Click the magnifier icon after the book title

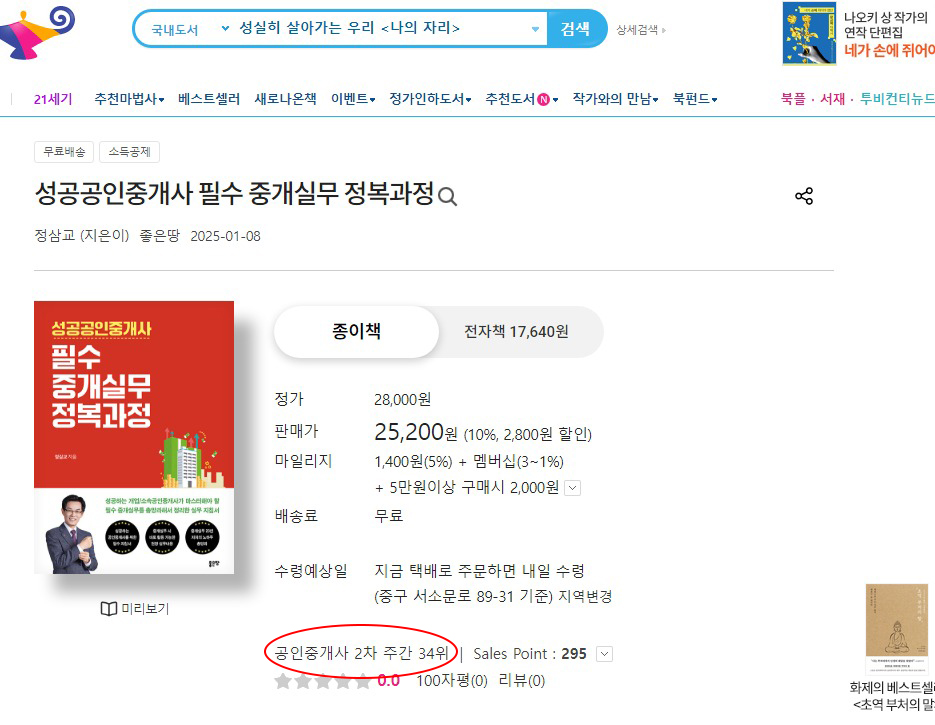pyautogui.click(x=447, y=197)
